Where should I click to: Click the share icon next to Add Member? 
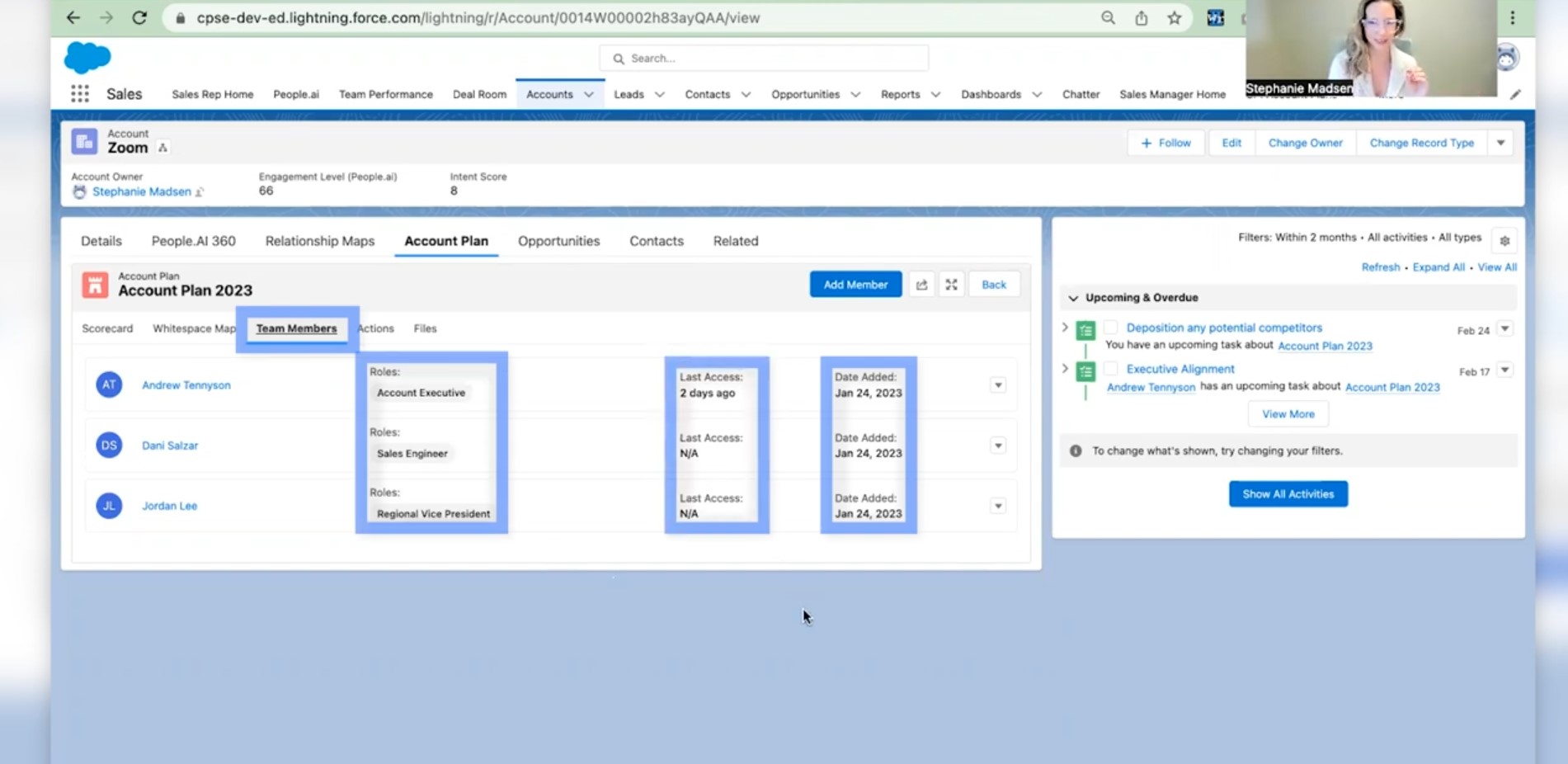pyautogui.click(x=921, y=285)
